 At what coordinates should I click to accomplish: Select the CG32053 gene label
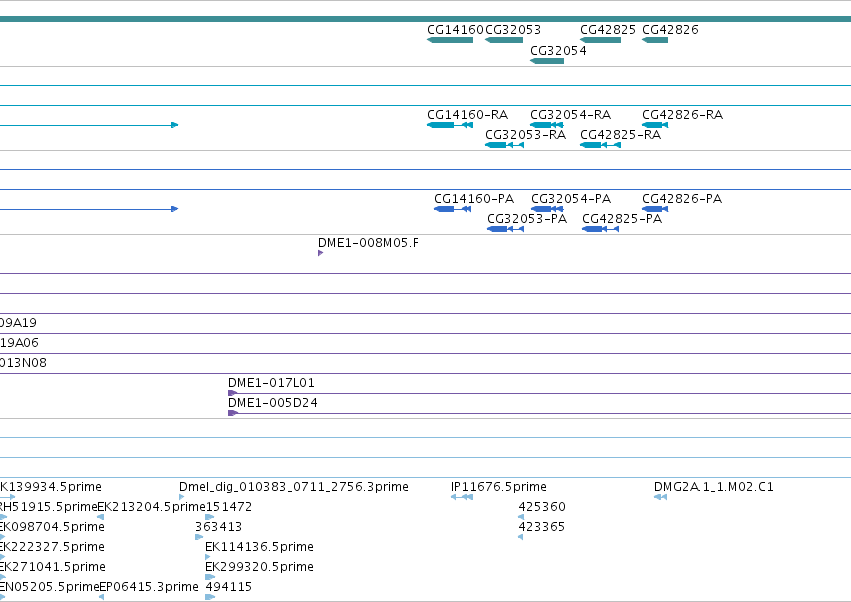(513, 30)
